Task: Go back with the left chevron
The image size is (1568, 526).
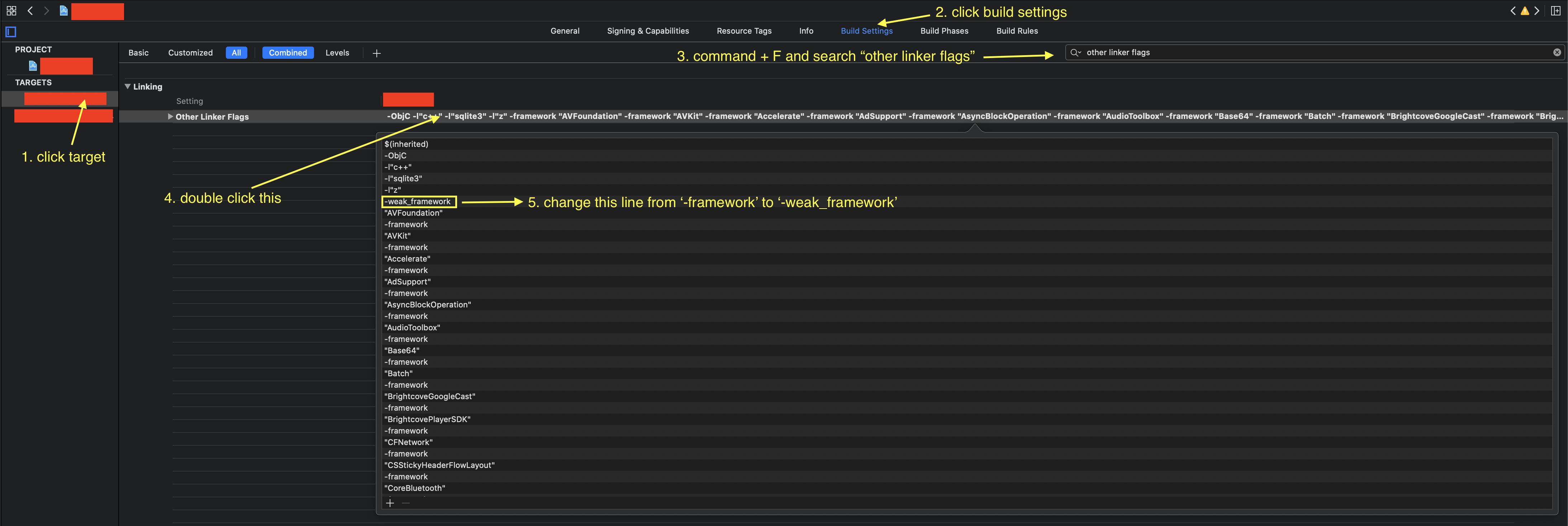Action: (30, 10)
